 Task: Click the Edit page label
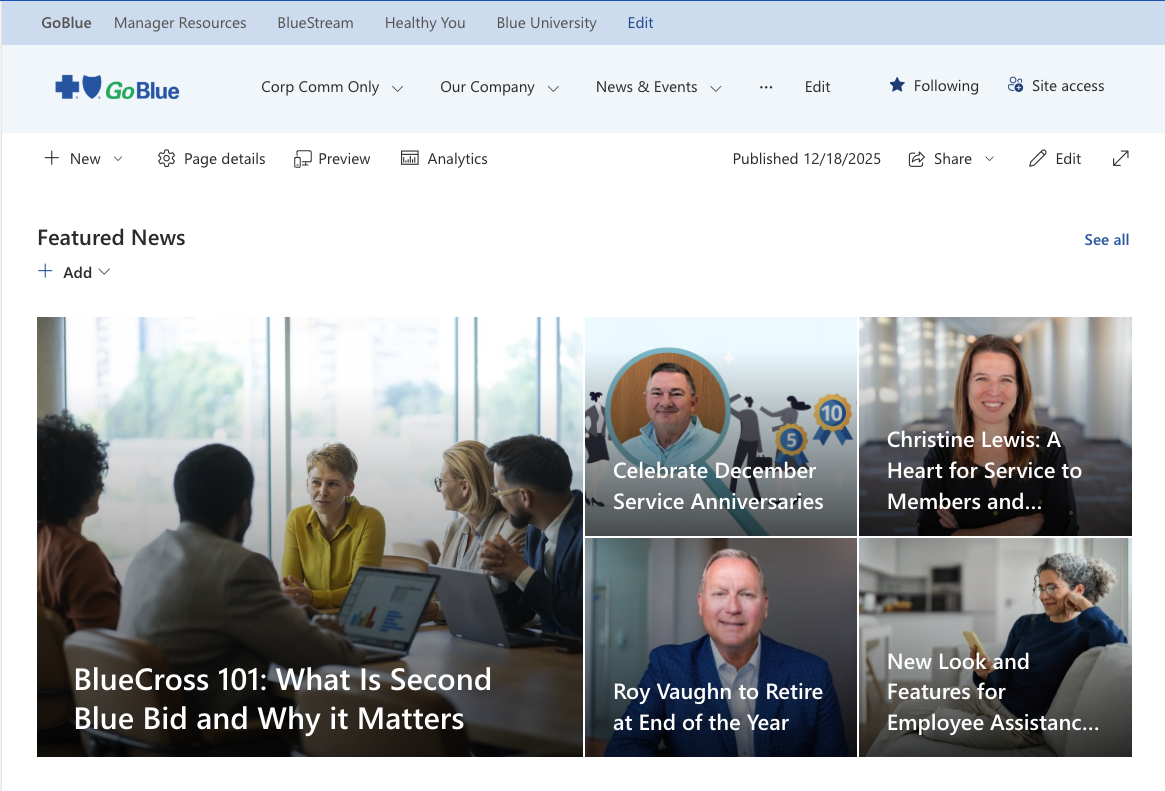click(x=1068, y=159)
